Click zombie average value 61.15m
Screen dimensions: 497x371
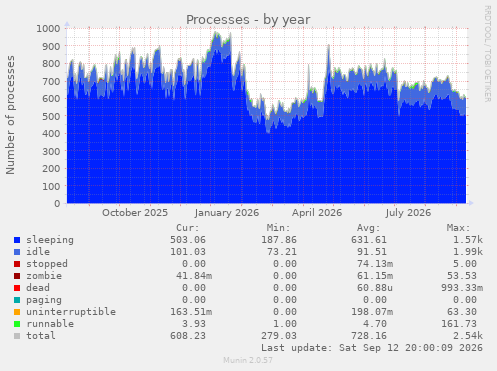[375, 276]
